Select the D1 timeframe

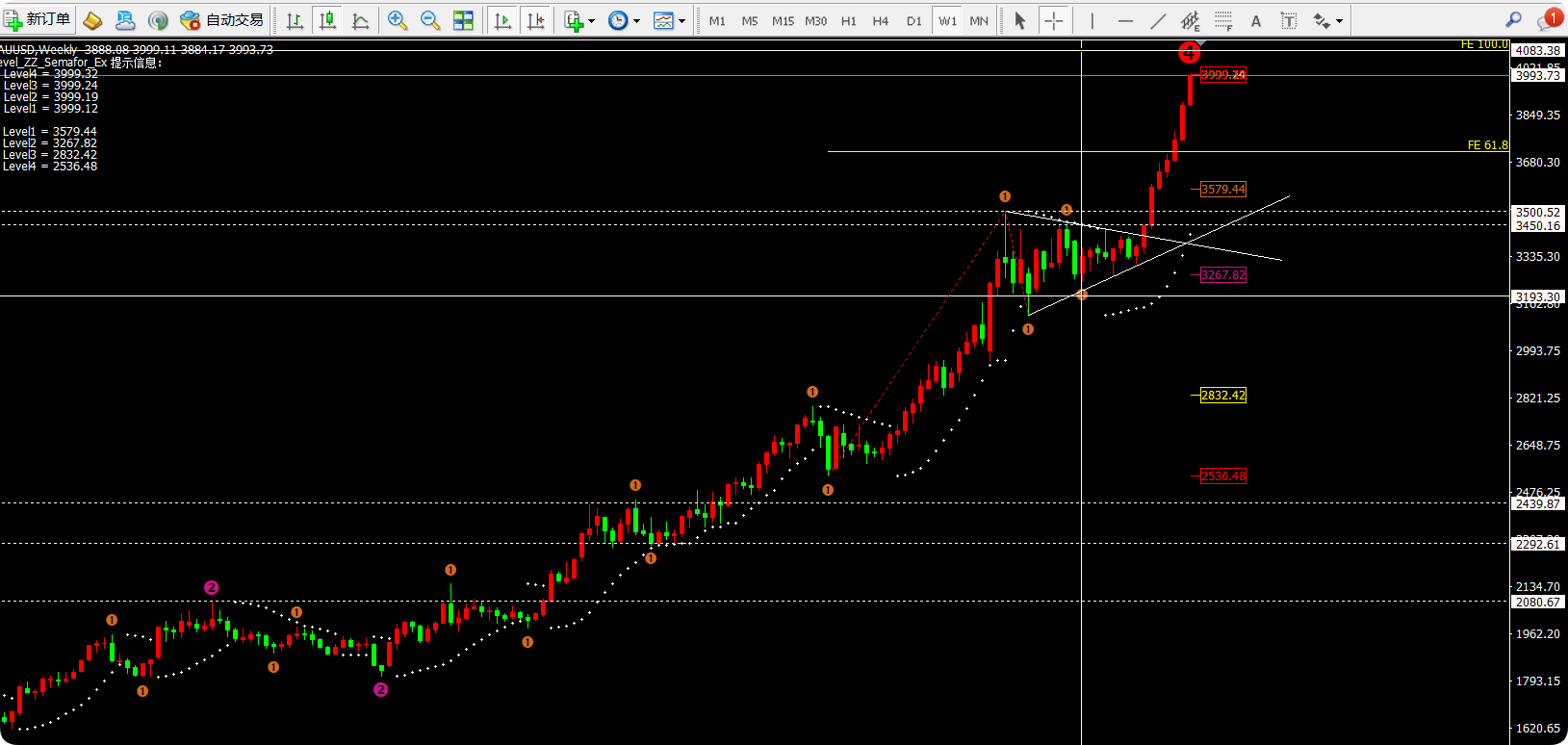coord(913,20)
